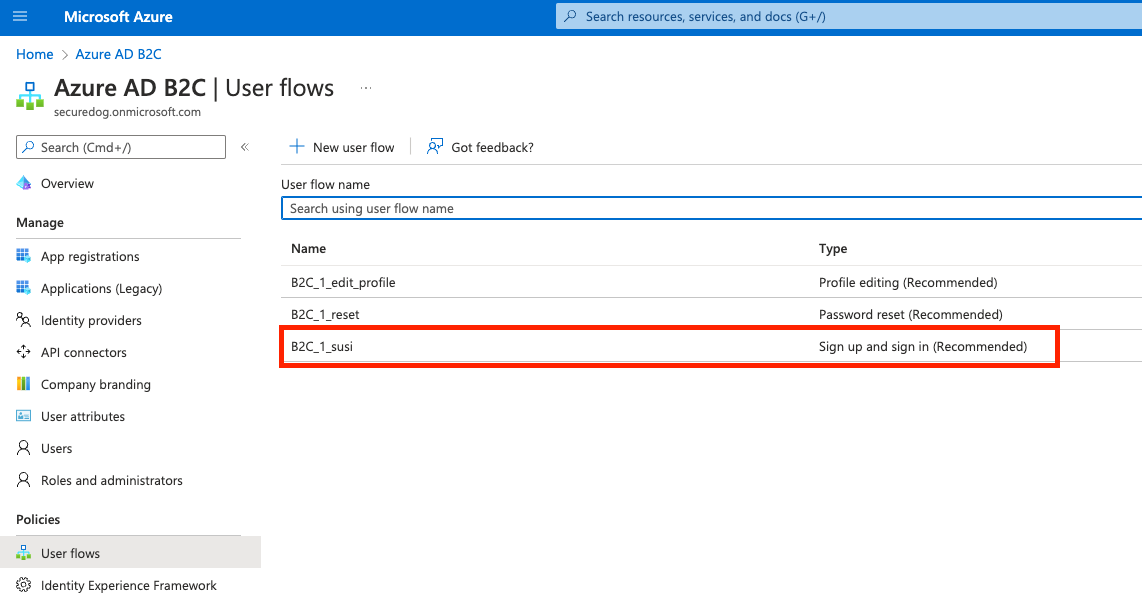Click the User attributes icon

23,416
